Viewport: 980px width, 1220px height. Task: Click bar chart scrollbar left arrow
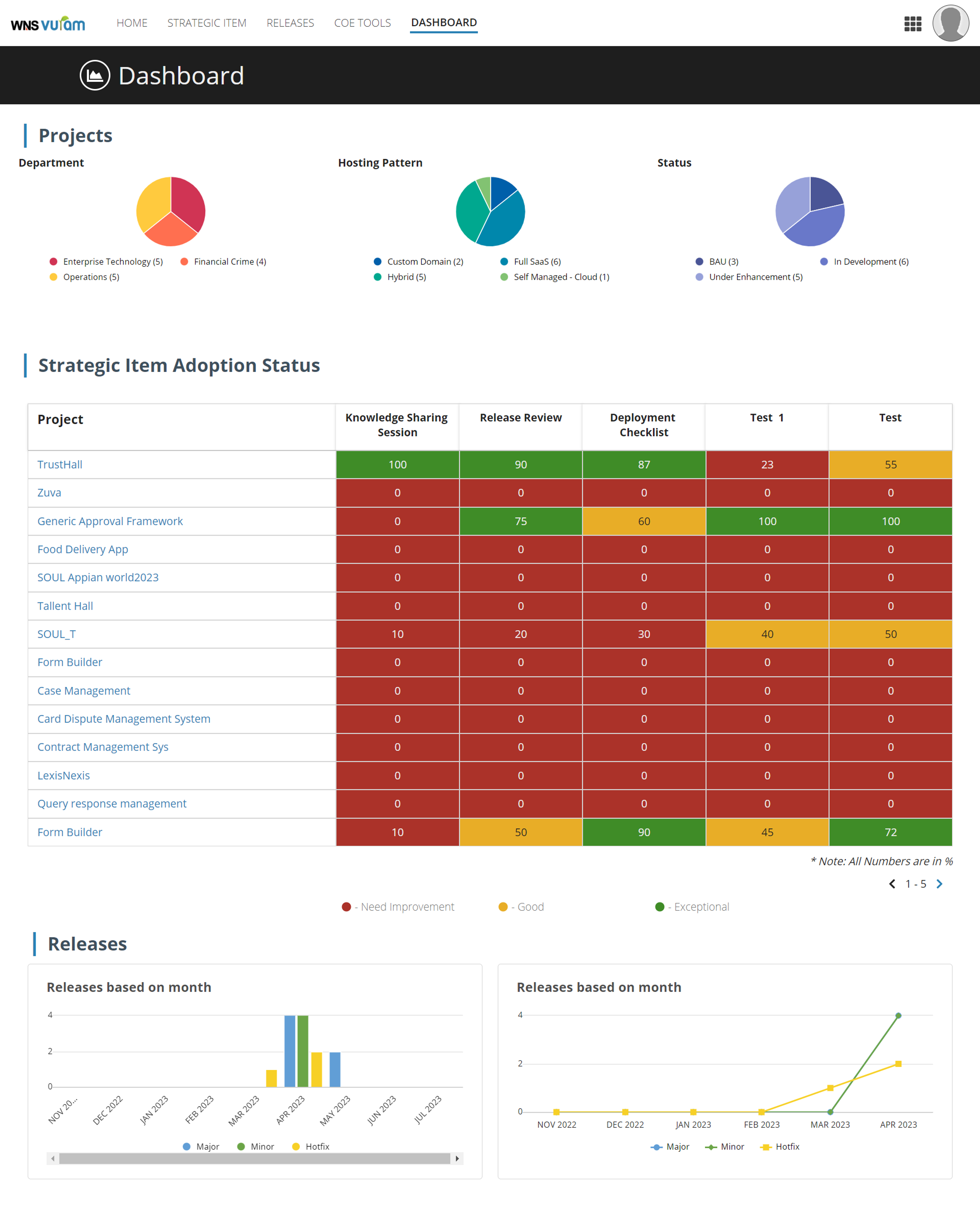[53, 1159]
